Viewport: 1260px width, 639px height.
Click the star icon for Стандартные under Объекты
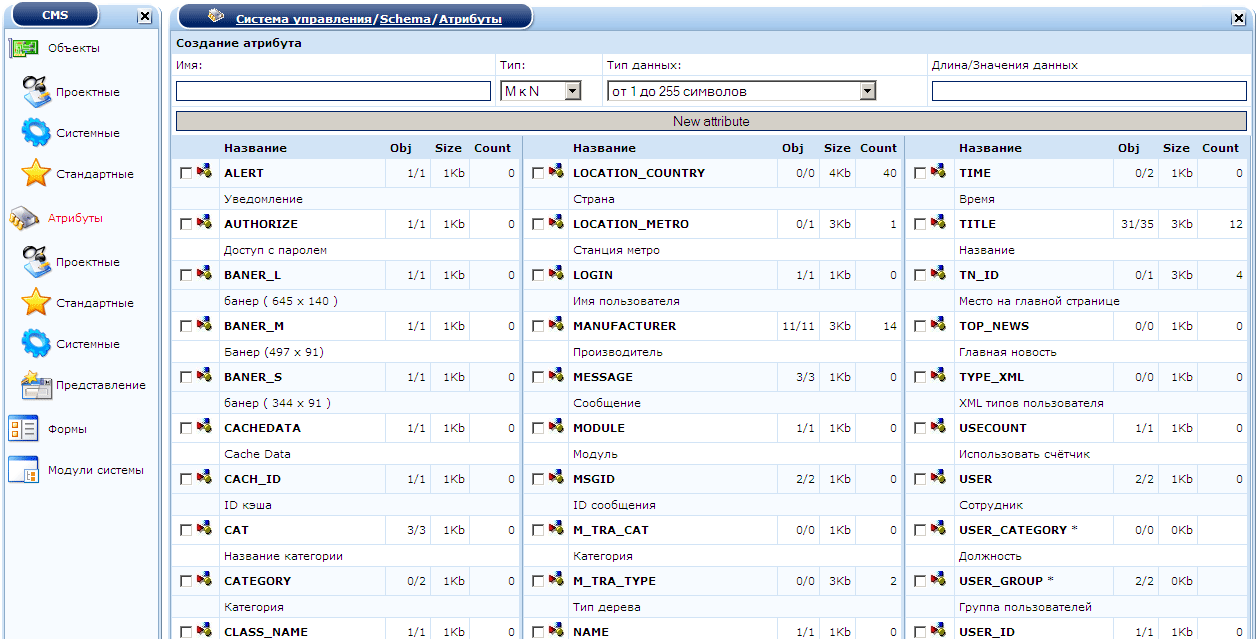pos(36,174)
